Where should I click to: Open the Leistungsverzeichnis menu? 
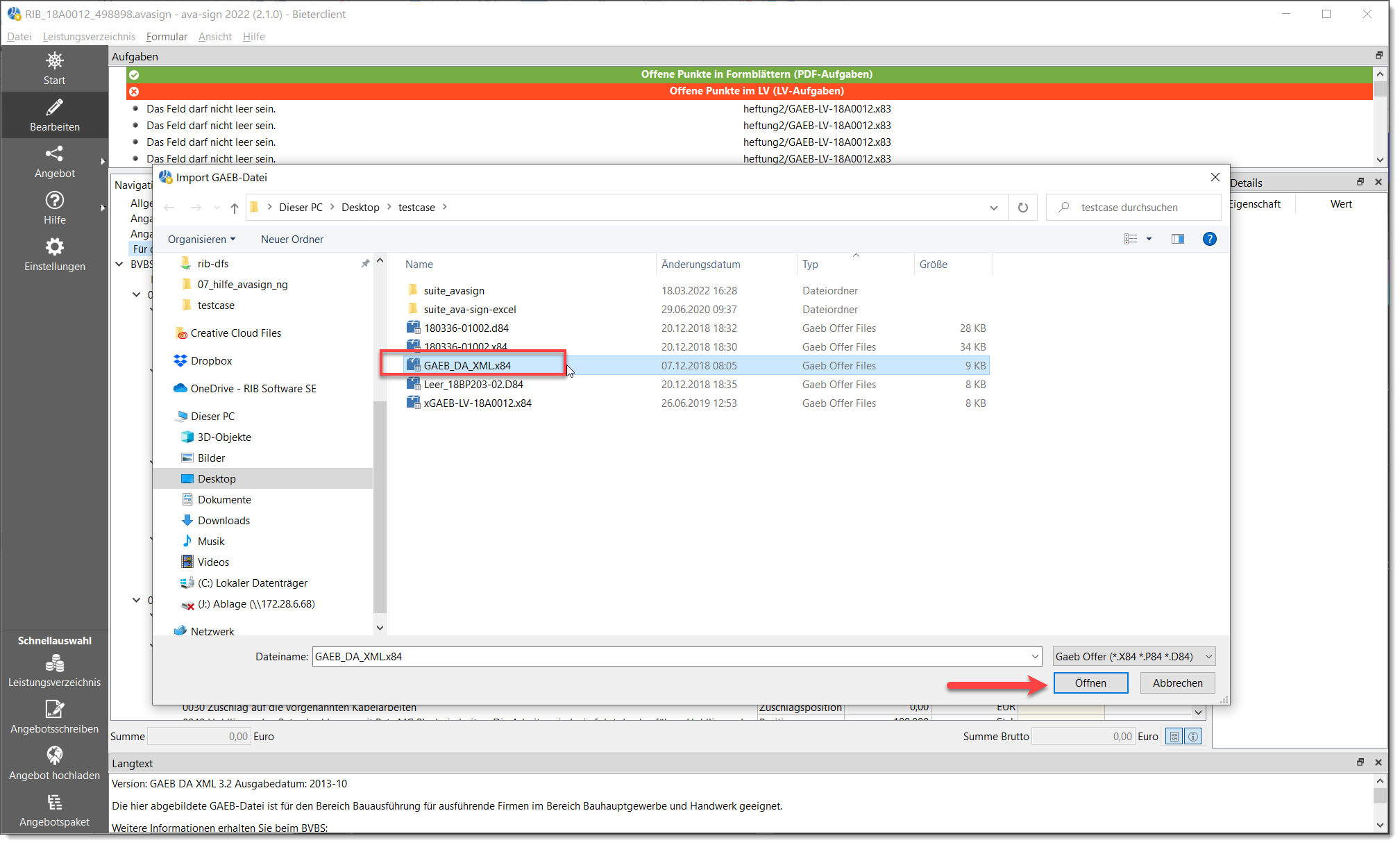[89, 37]
